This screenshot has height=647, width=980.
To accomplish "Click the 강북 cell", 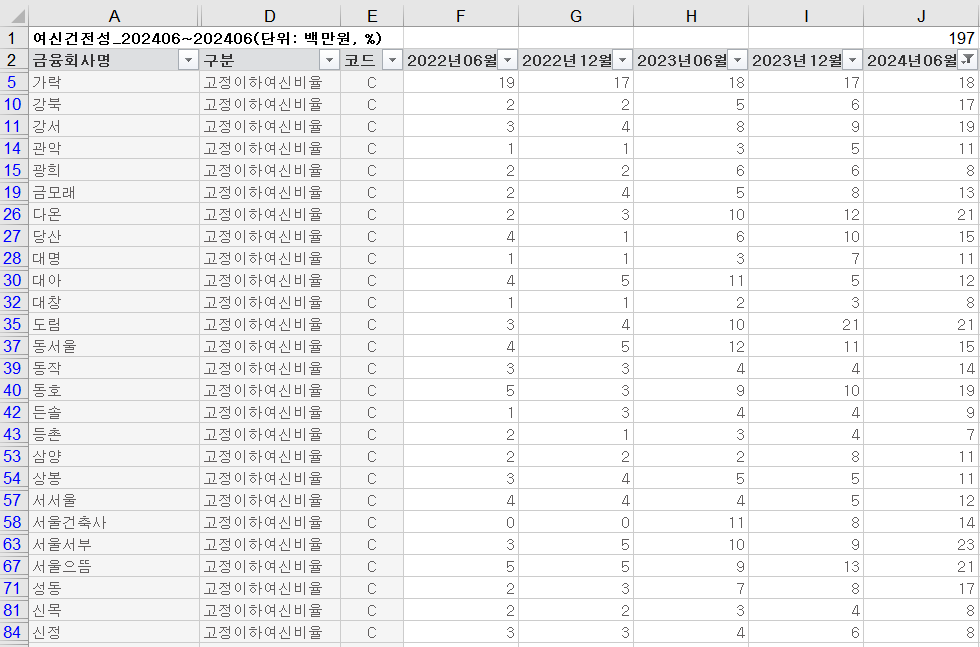I will click(114, 104).
